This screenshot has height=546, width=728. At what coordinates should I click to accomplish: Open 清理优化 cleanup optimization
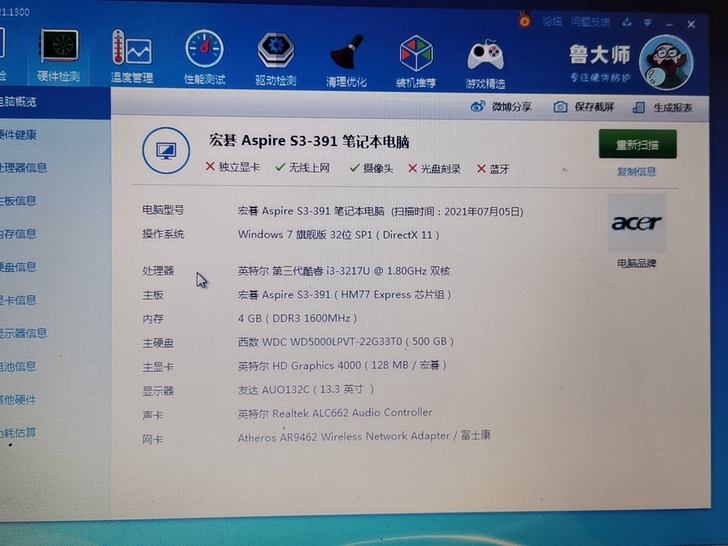[x=346, y=60]
